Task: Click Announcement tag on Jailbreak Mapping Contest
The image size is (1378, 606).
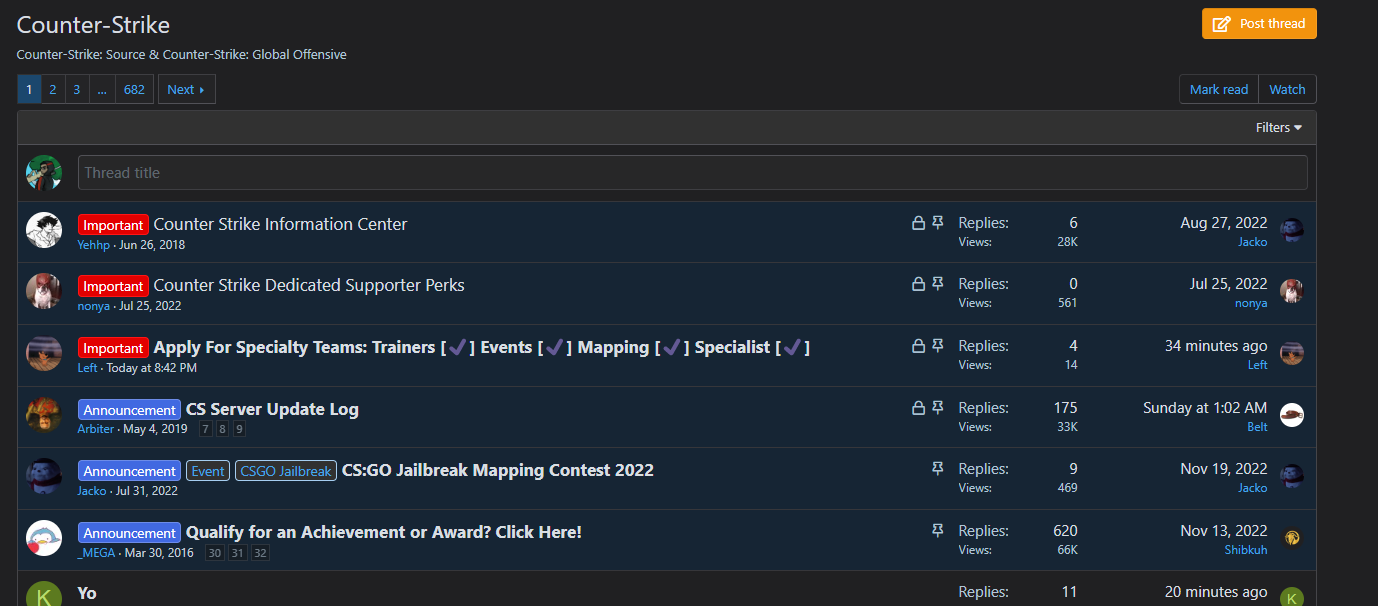Action: click(x=129, y=471)
